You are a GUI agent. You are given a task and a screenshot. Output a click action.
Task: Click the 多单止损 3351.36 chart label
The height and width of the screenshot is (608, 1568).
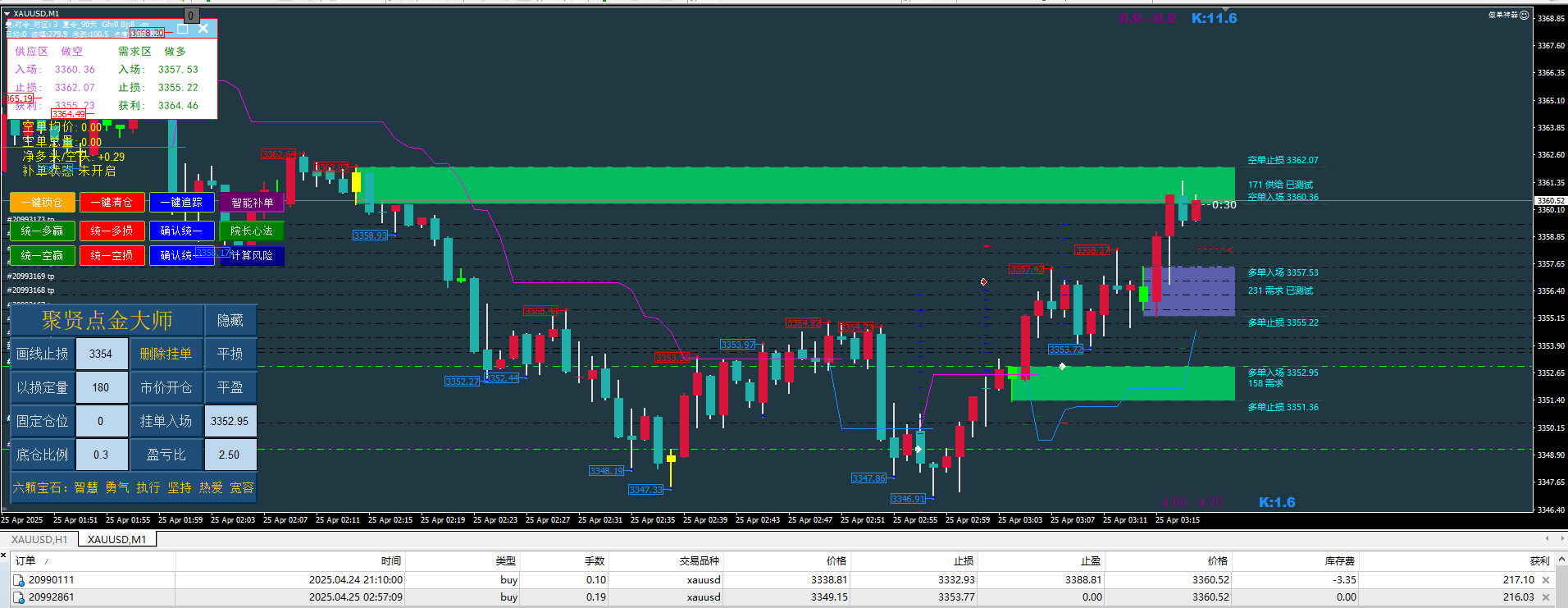(x=1283, y=407)
